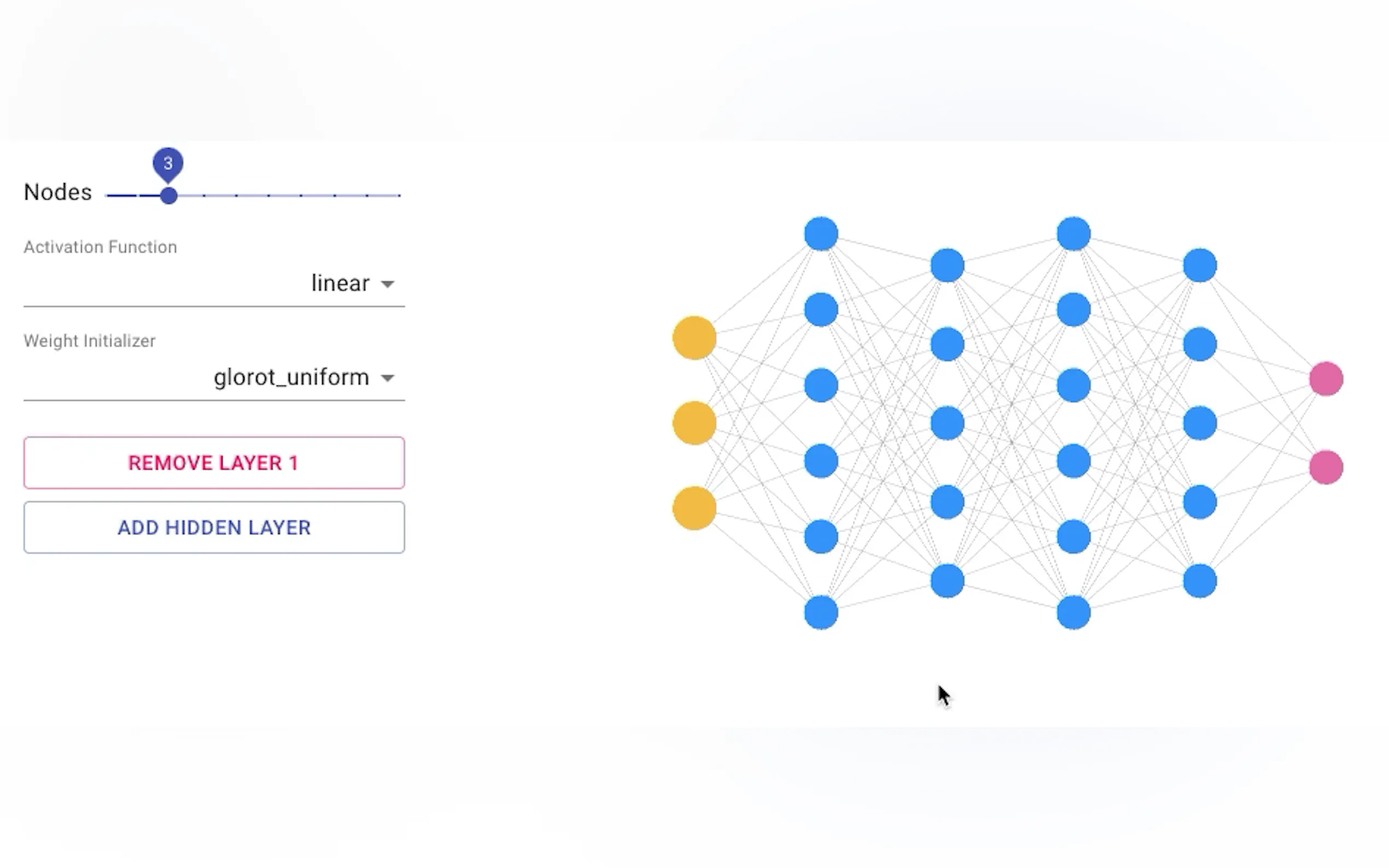
Task: Click bottom node of first hidden layer
Action: pyautogui.click(x=821, y=613)
